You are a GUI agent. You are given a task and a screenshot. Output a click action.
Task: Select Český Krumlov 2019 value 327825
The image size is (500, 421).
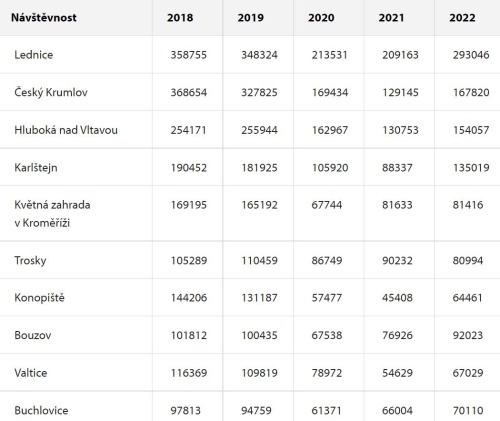coord(259,92)
